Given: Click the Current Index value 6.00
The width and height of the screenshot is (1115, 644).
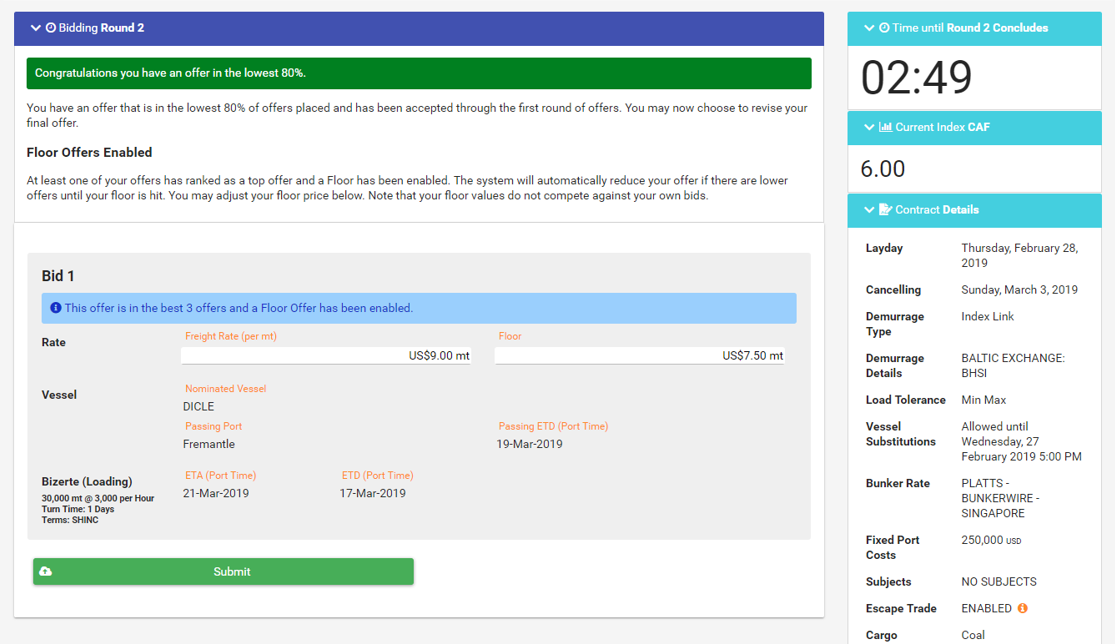Looking at the screenshot, I should pos(883,169).
